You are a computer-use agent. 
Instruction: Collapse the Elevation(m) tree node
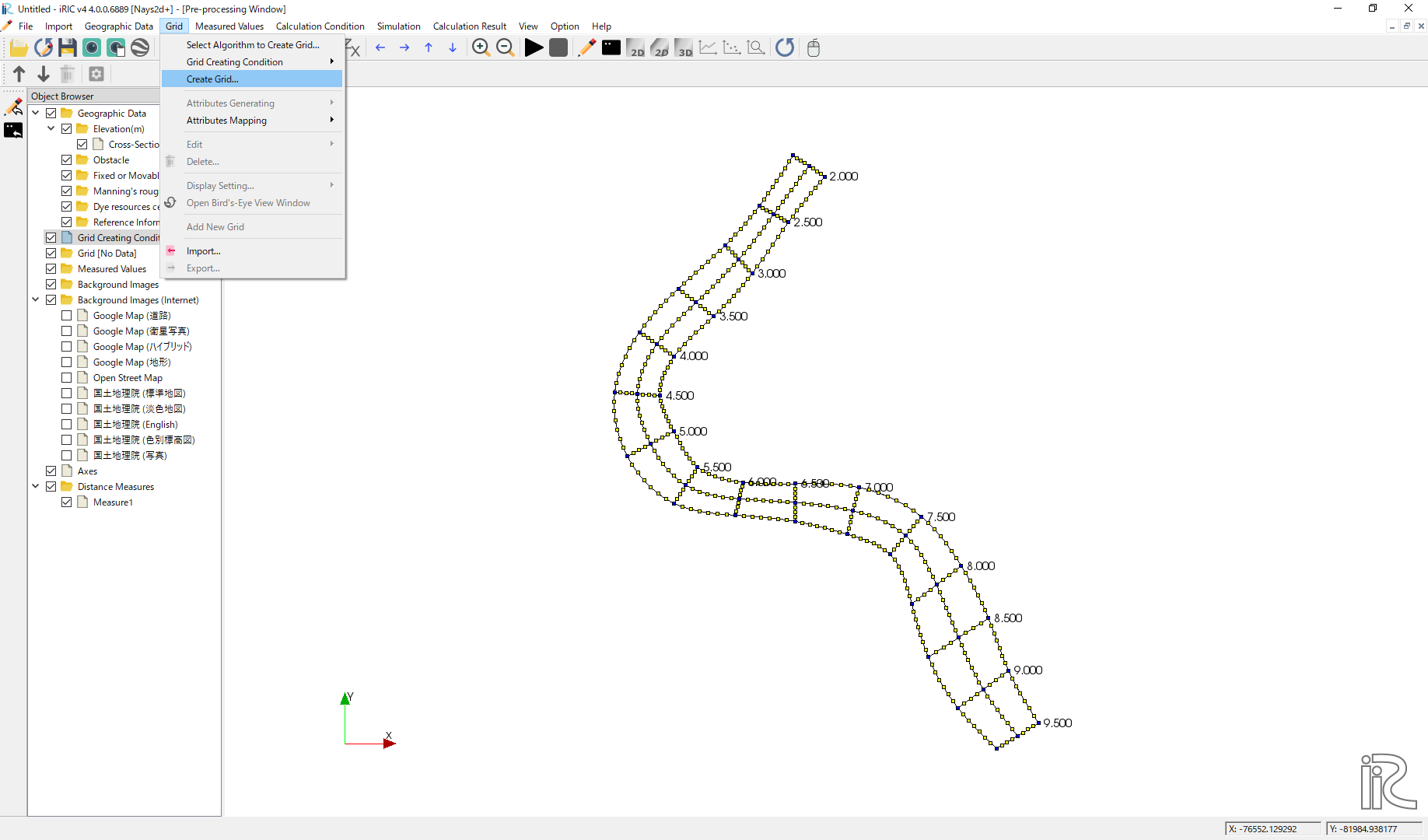tap(51, 129)
